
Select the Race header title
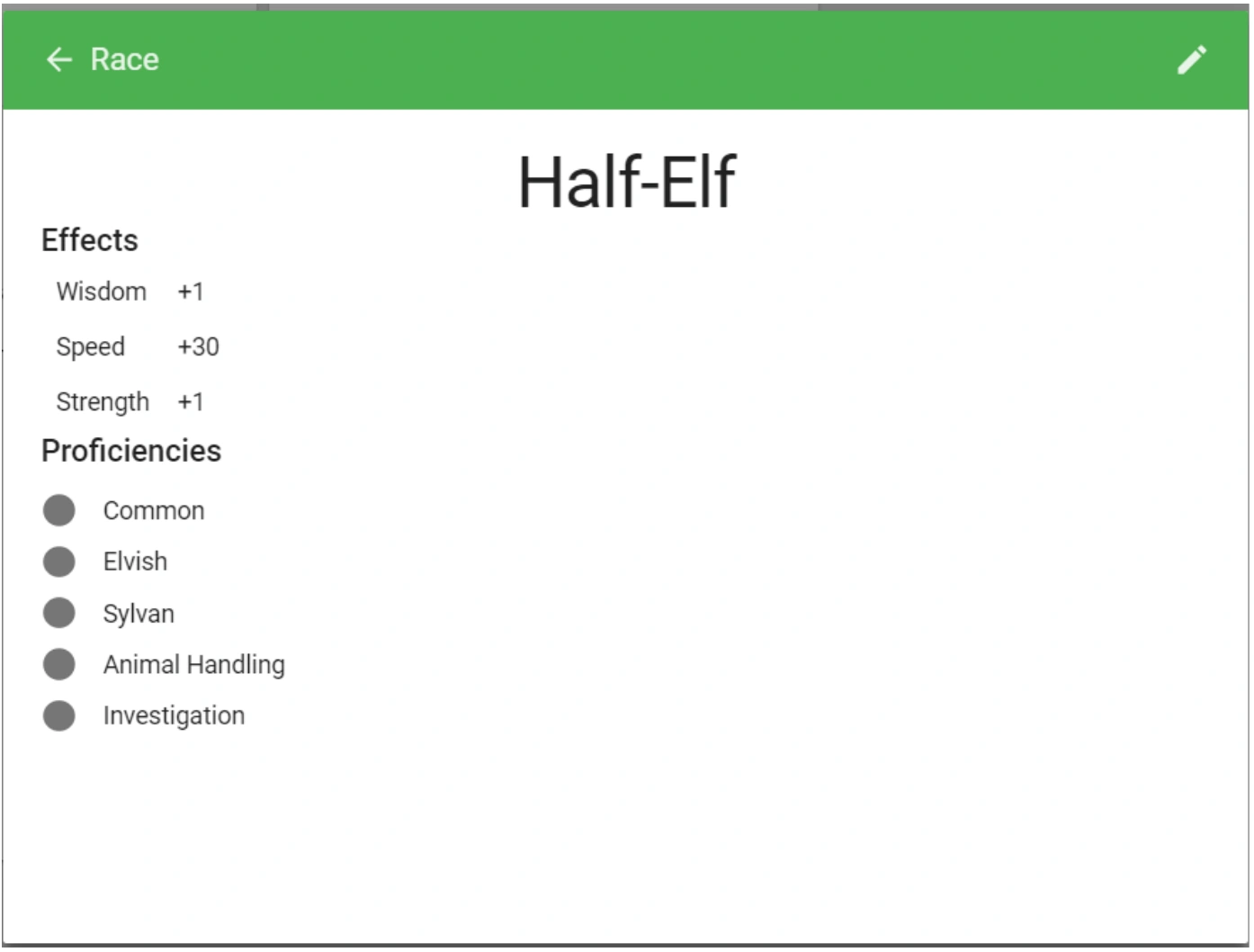(125, 60)
